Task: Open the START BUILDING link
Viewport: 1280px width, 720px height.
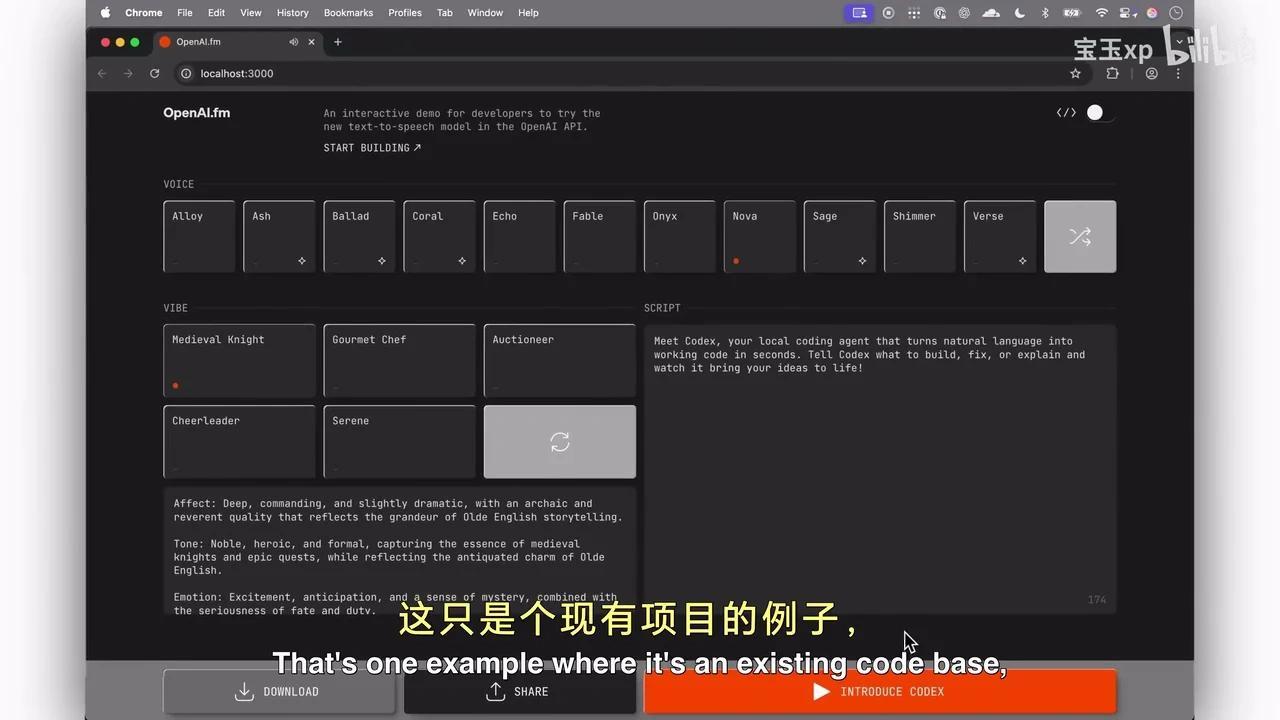Action: [372, 148]
